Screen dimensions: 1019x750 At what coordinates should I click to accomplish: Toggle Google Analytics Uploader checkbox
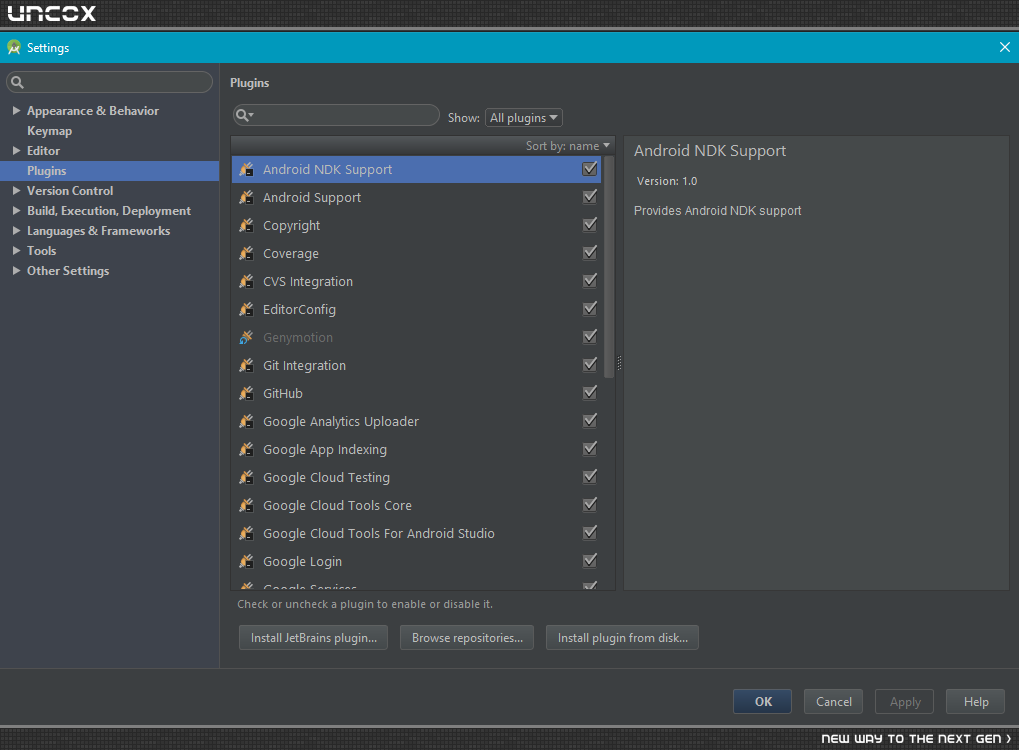pos(589,420)
